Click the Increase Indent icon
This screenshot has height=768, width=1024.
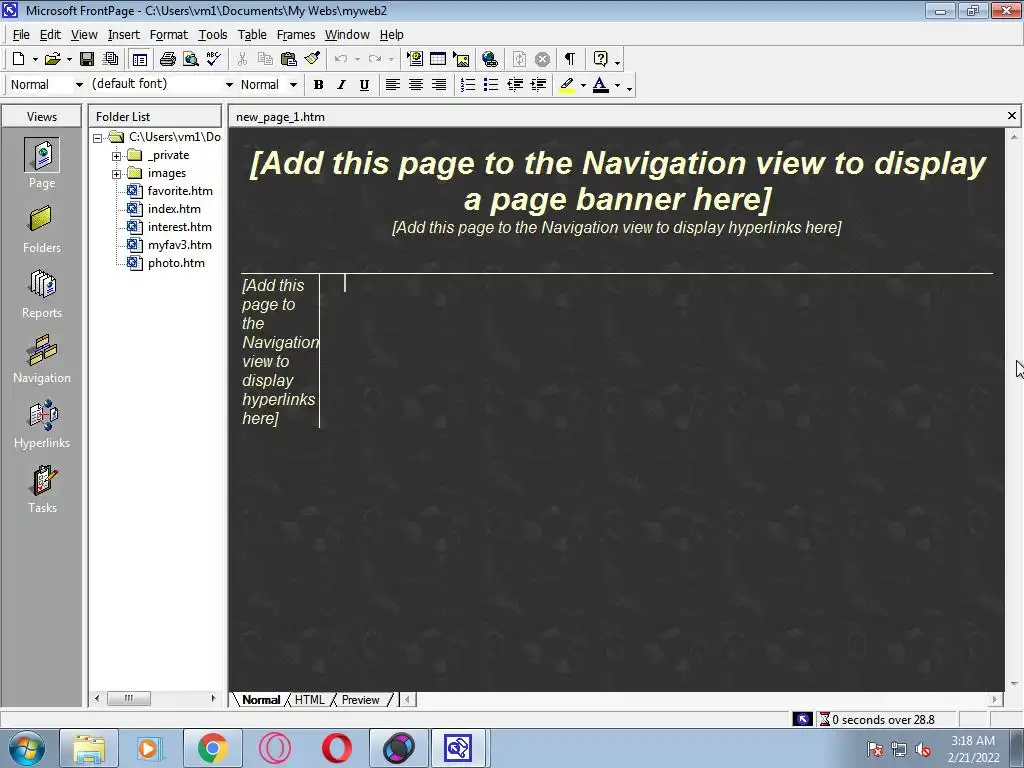pos(538,85)
